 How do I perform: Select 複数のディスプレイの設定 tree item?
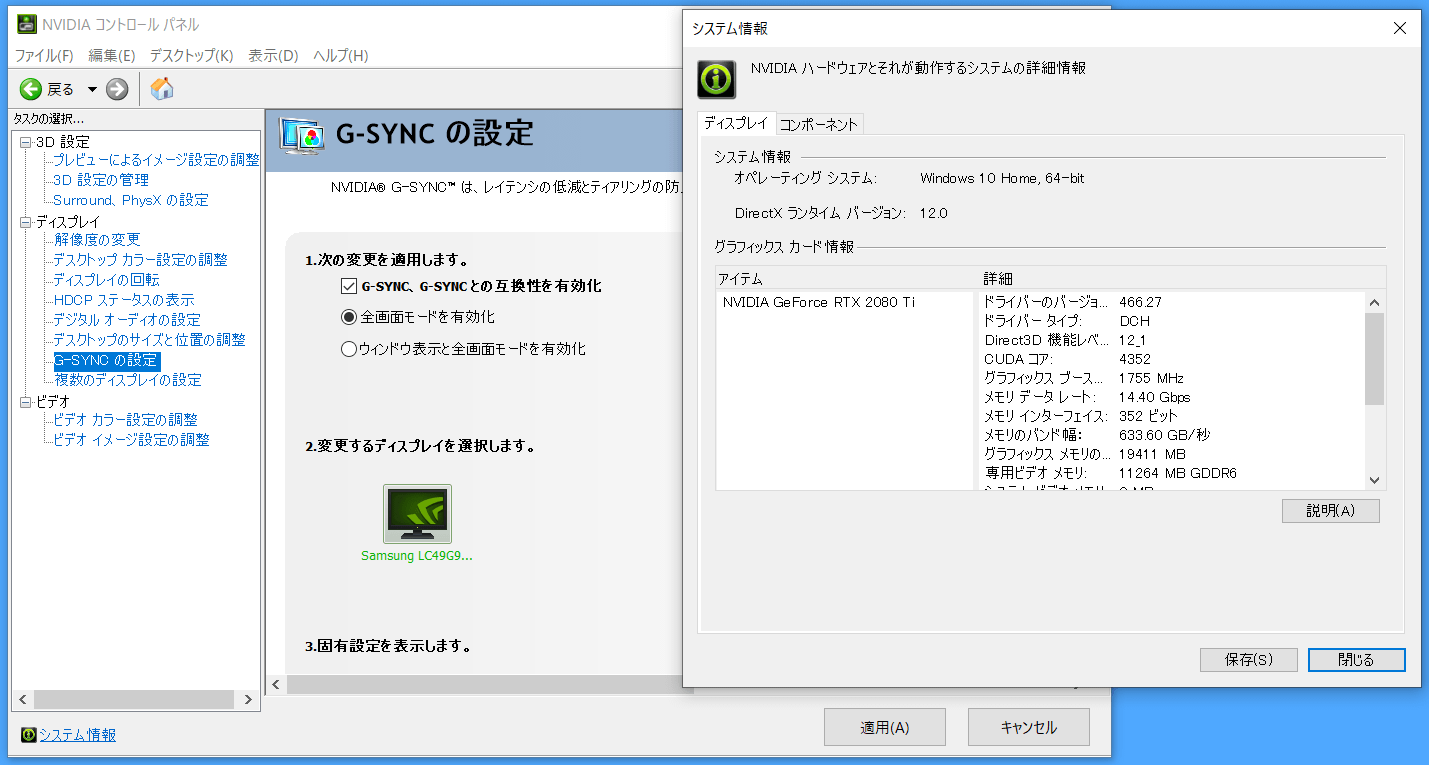[128, 380]
